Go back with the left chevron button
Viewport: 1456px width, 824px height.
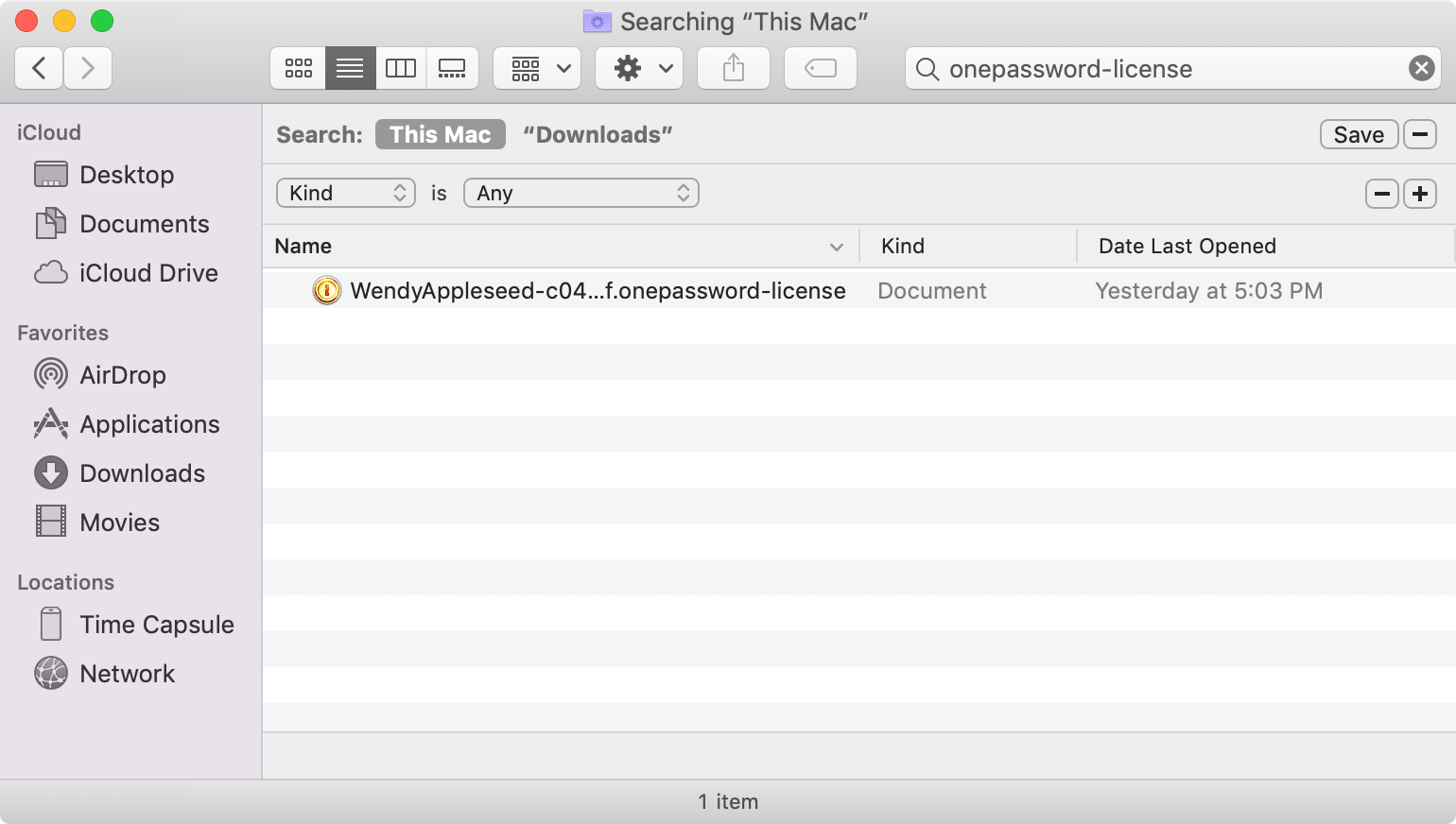[x=39, y=68]
